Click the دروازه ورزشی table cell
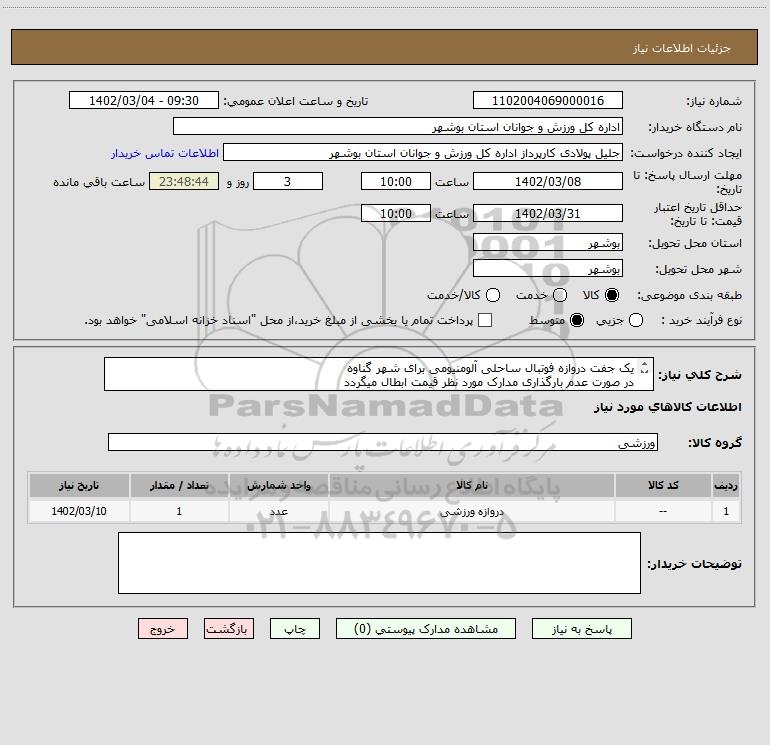This screenshot has height=745, width=770. 471,511
